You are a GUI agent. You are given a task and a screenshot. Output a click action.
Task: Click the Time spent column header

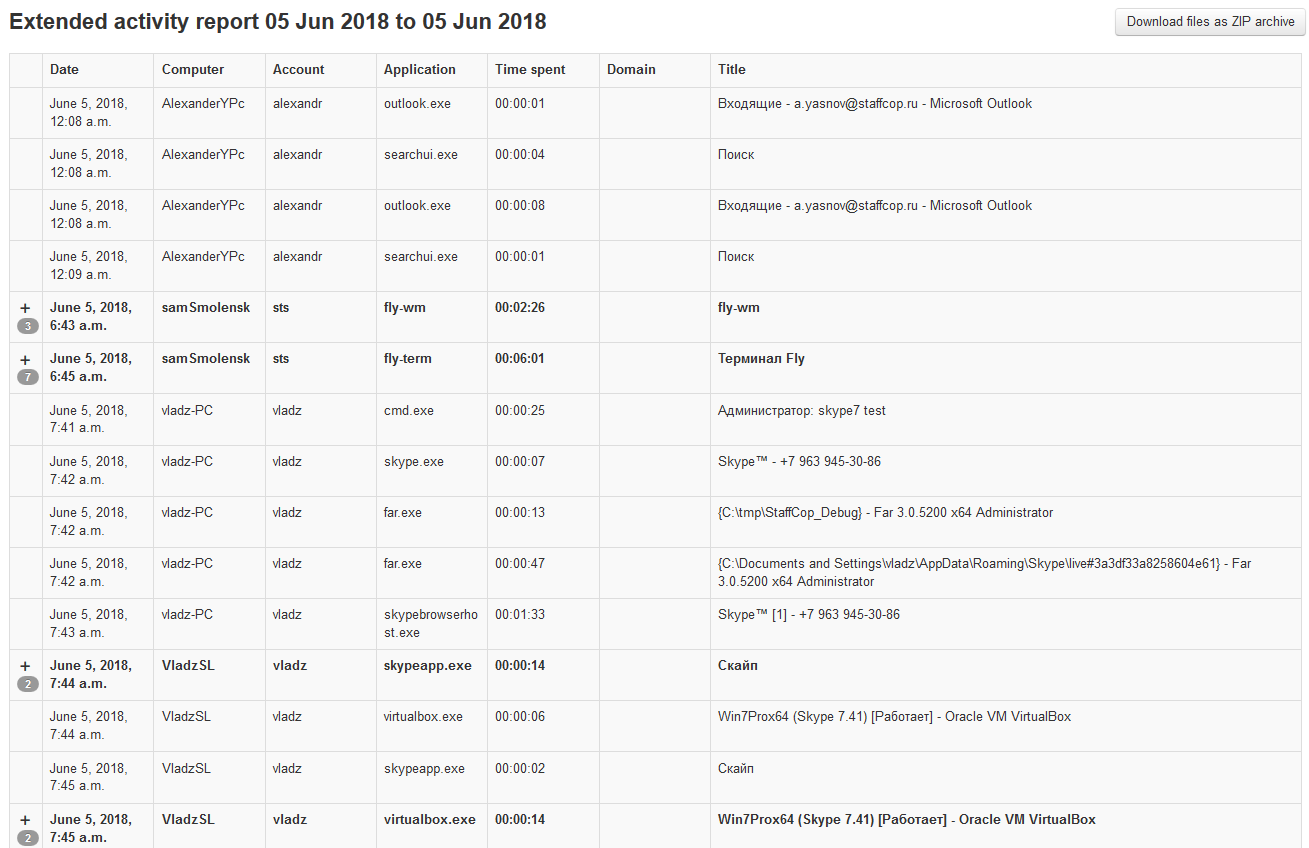pyautogui.click(x=530, y=70)
